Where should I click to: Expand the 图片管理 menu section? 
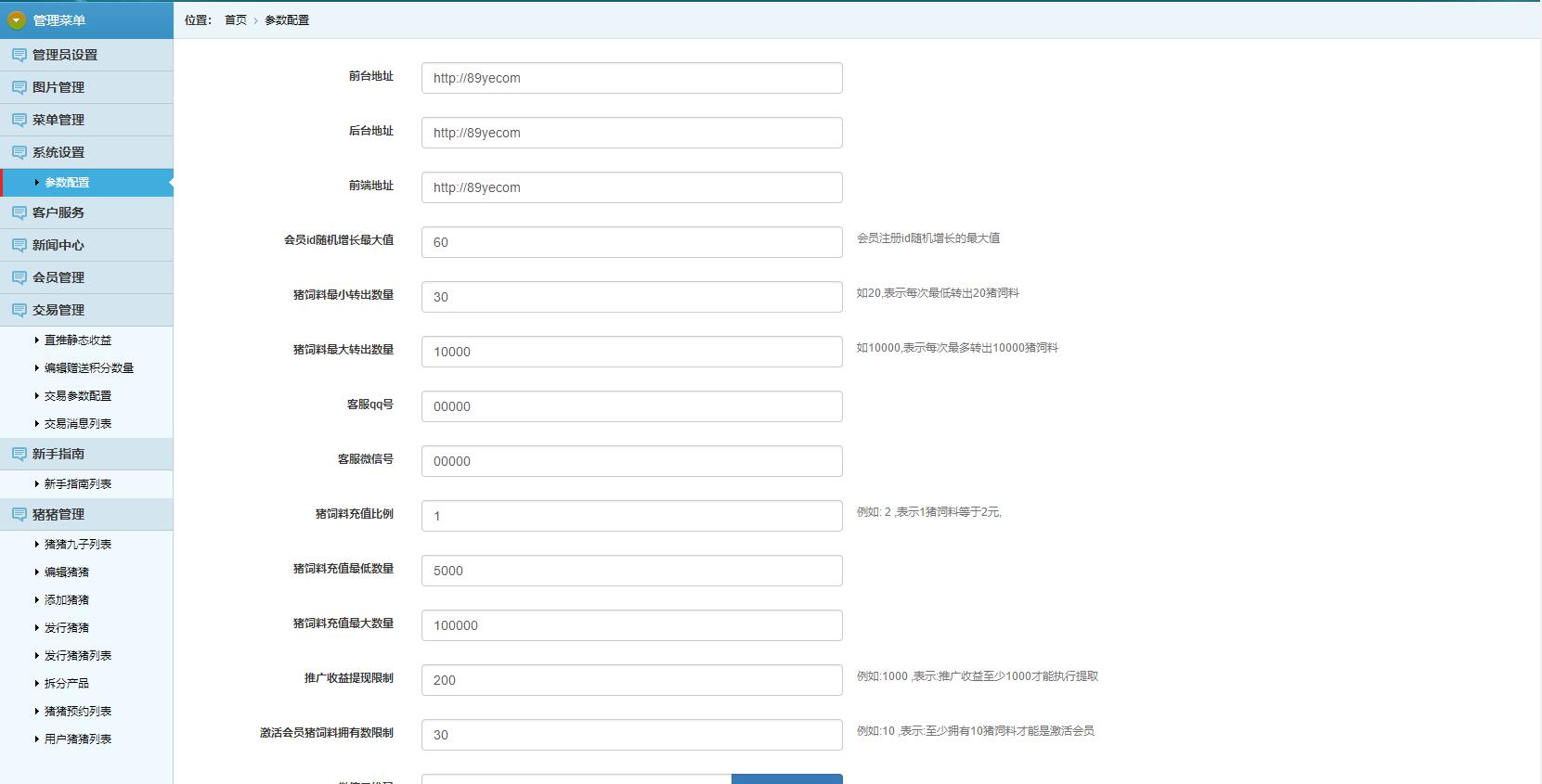tap(86, 87)
